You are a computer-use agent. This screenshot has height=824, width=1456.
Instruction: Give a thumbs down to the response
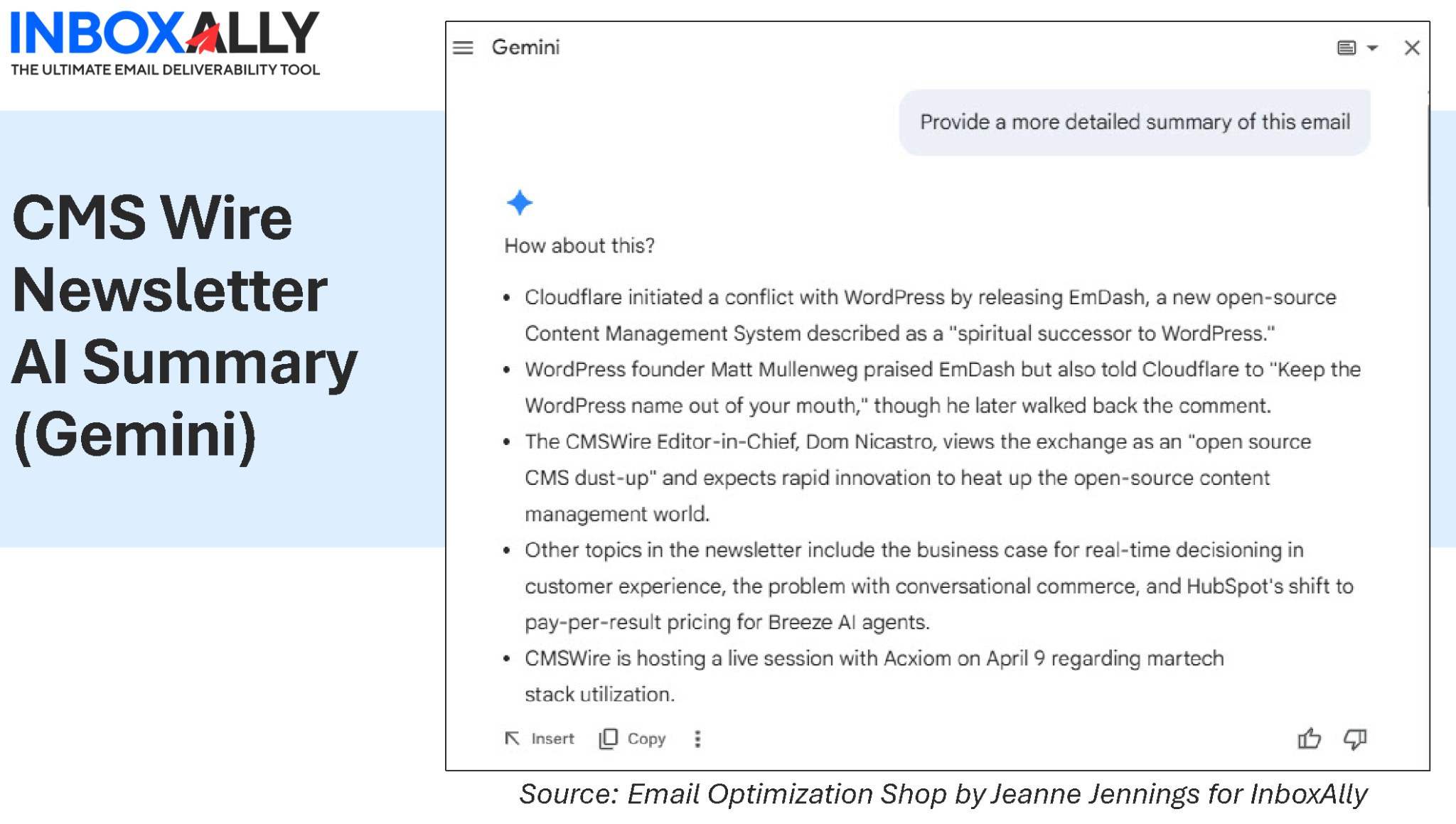coord(1354,739)
